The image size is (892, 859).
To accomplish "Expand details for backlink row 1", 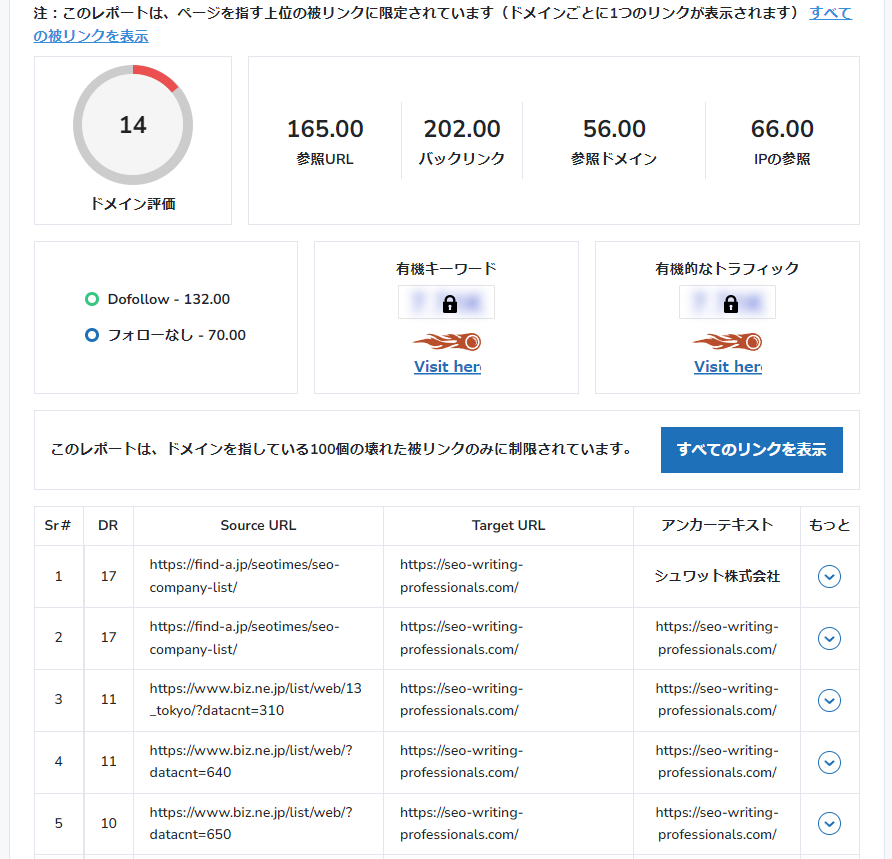I will [829, 576].
